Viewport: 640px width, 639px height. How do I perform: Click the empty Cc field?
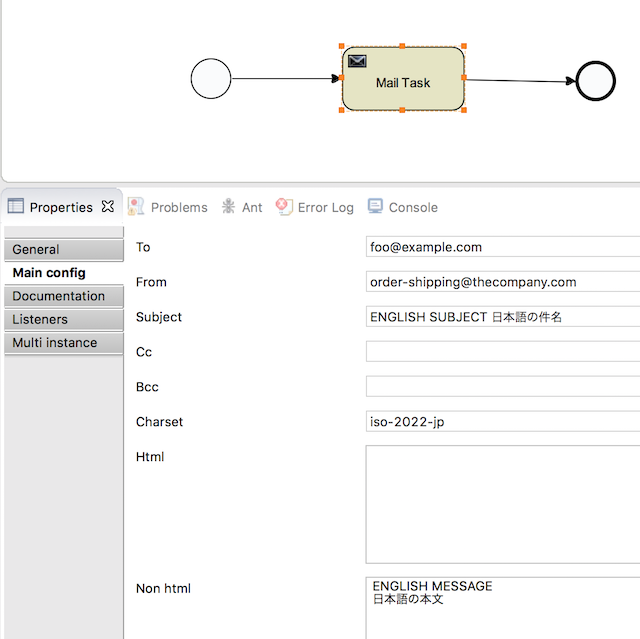click(502, 352)
